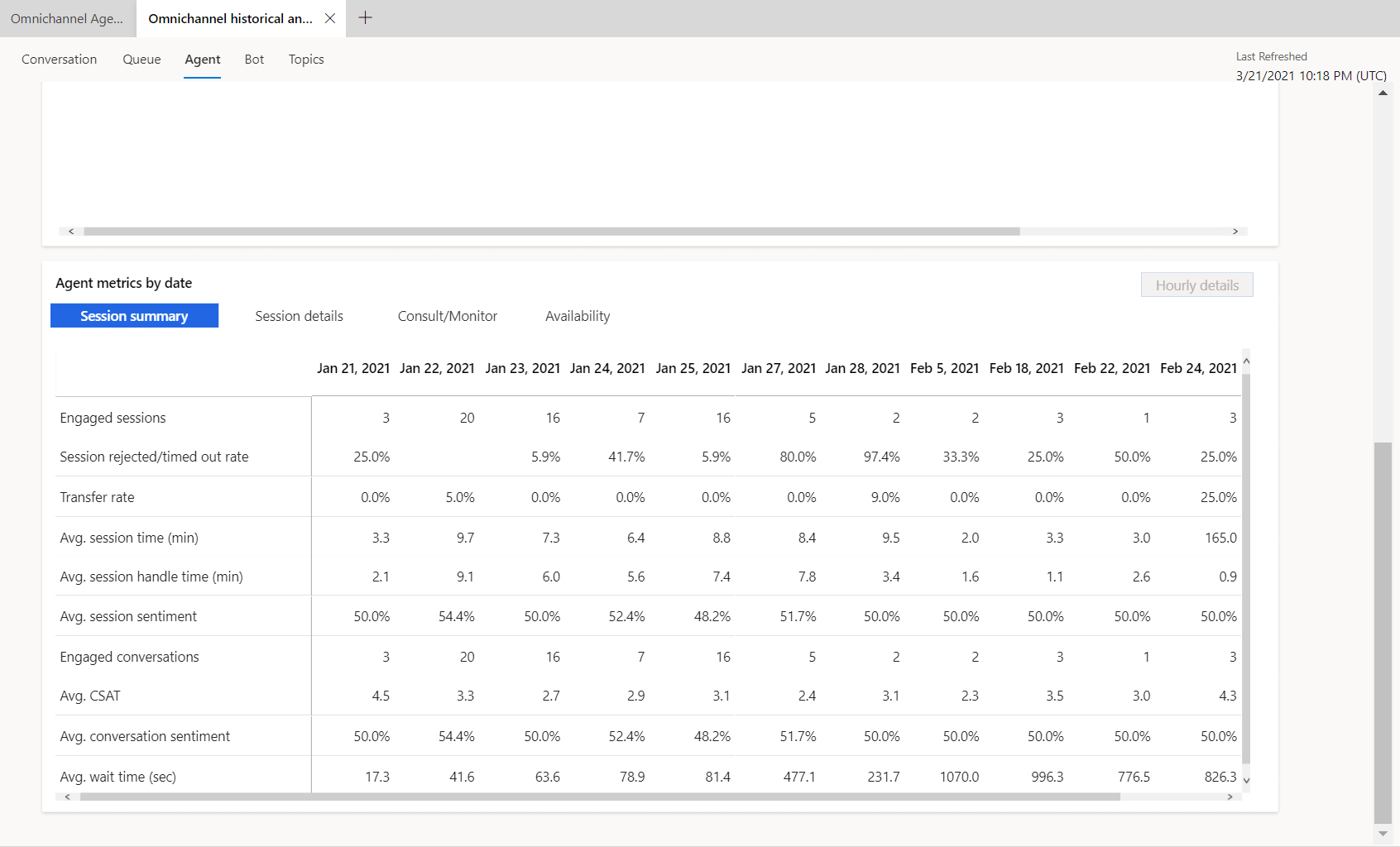Select the Omnichannel historical analytics tab
Viewport: 1400px width, 847px height.
(230, 18)
